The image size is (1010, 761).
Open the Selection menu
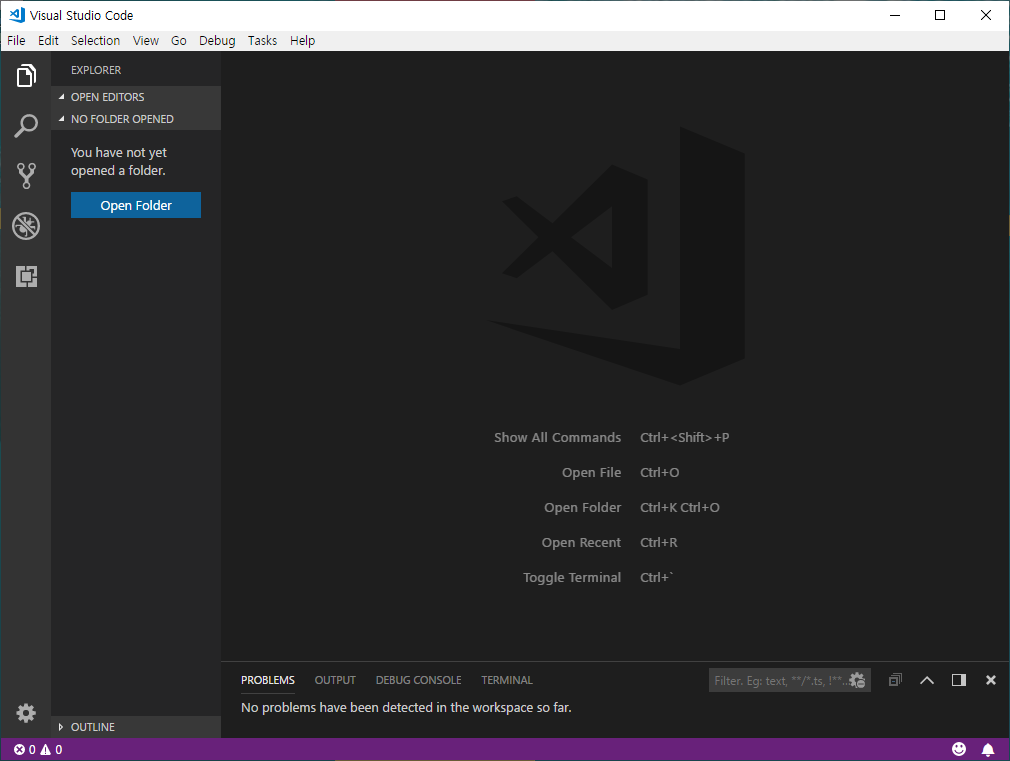(x=95, y=41)
